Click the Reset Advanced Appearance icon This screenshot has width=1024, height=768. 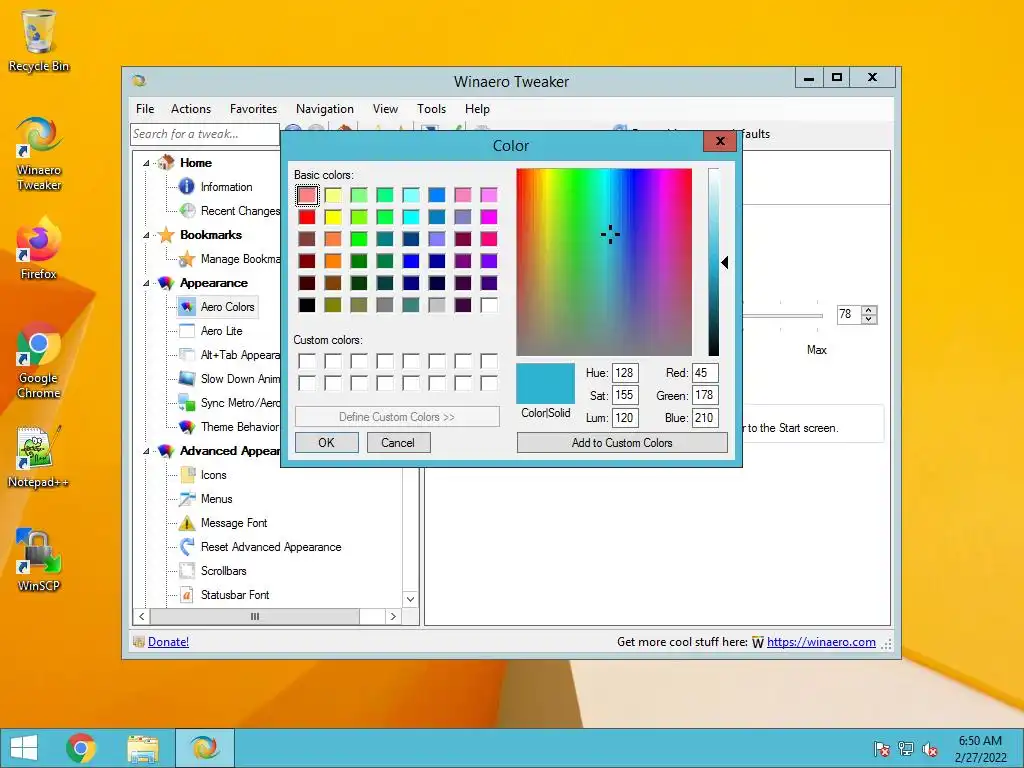tap(187, 547)
